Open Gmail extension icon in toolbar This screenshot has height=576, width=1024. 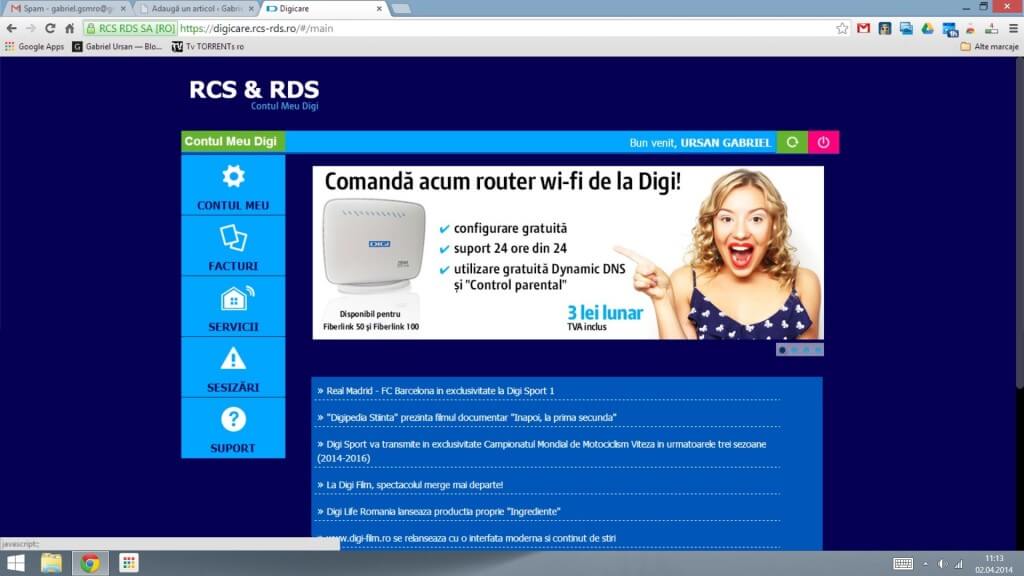click(863, 28)
